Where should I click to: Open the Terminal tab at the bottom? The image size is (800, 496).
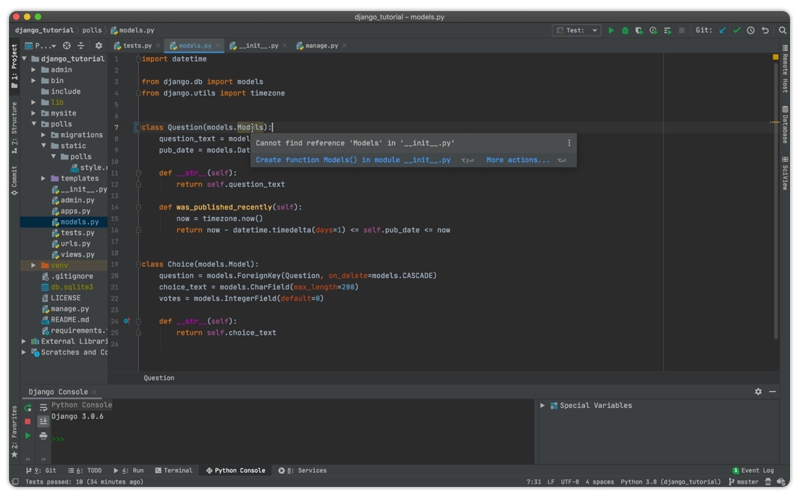click(174, 470)
